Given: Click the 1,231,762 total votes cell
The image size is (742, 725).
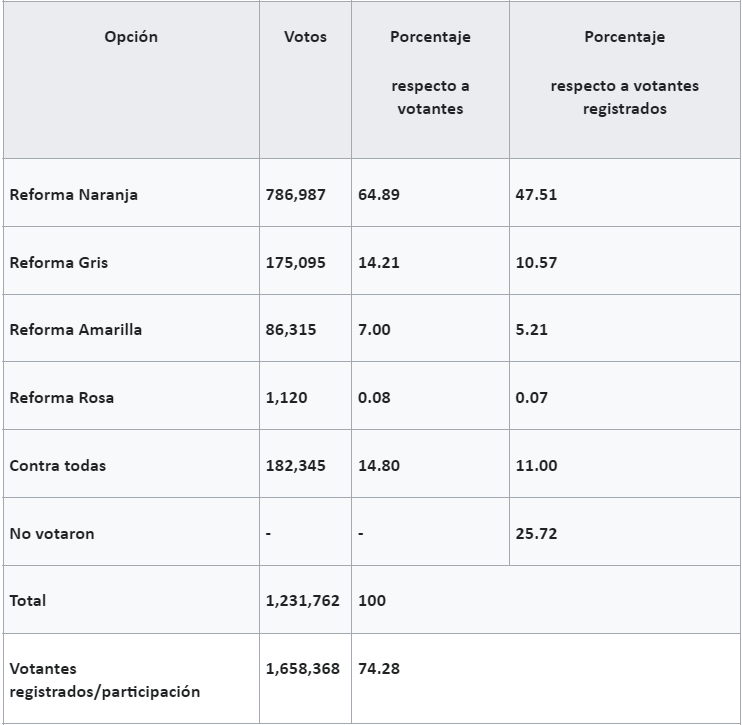Looking at the screenshot, I should pyautogui.click(x=303, y=600).
